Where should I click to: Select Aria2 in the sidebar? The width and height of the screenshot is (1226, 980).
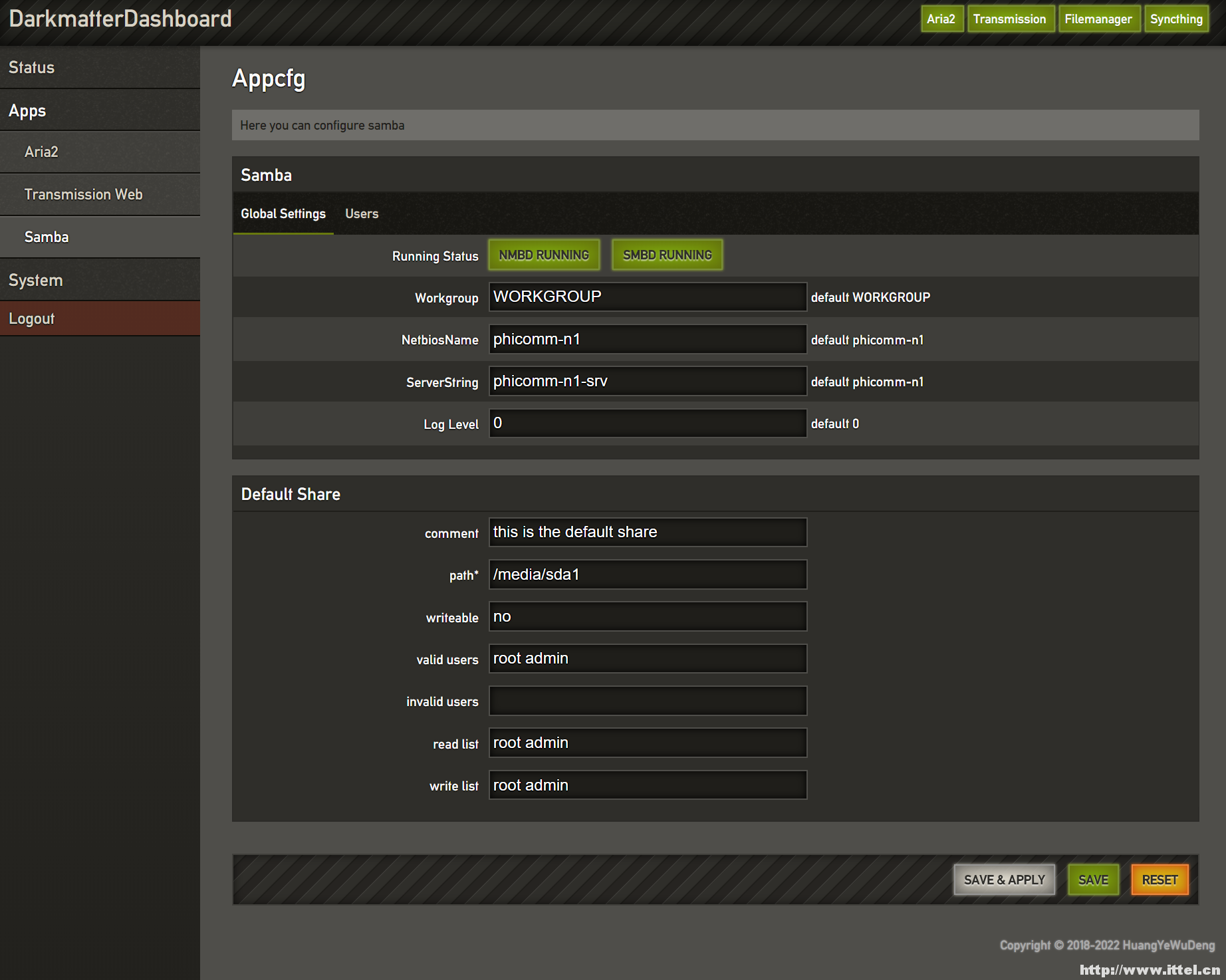(100, 152)
